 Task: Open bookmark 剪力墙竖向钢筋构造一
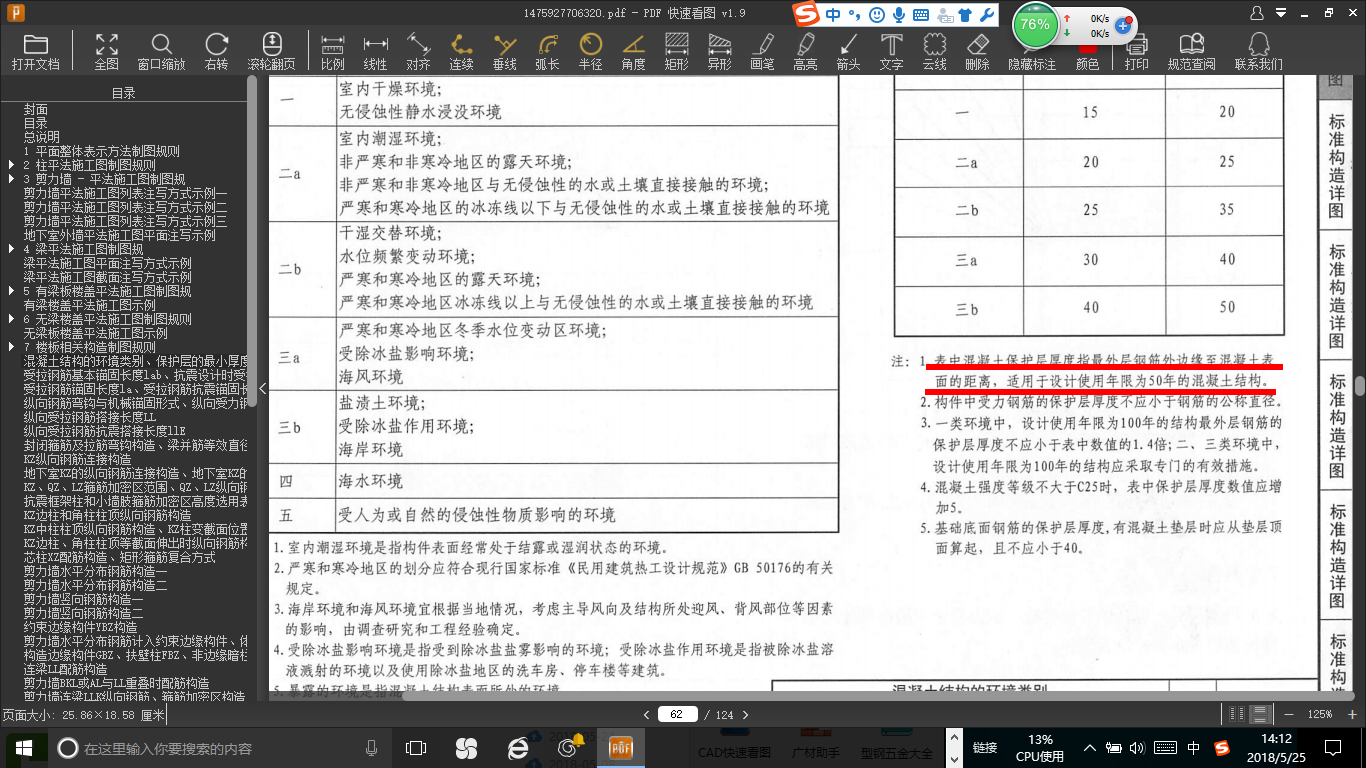point(84,599)
